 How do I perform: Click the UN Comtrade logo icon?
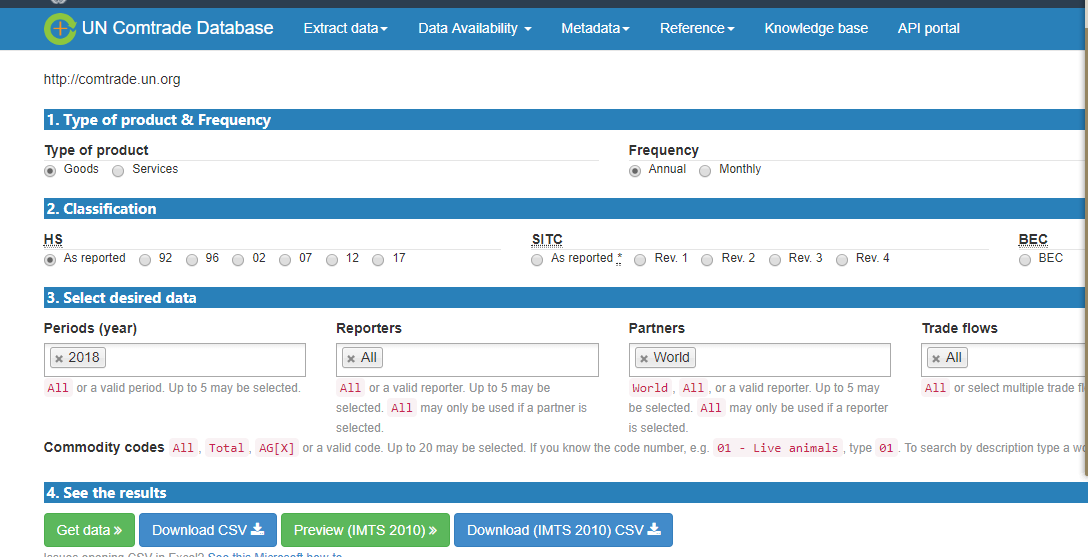pyautogui.click(x=60, y=28)
